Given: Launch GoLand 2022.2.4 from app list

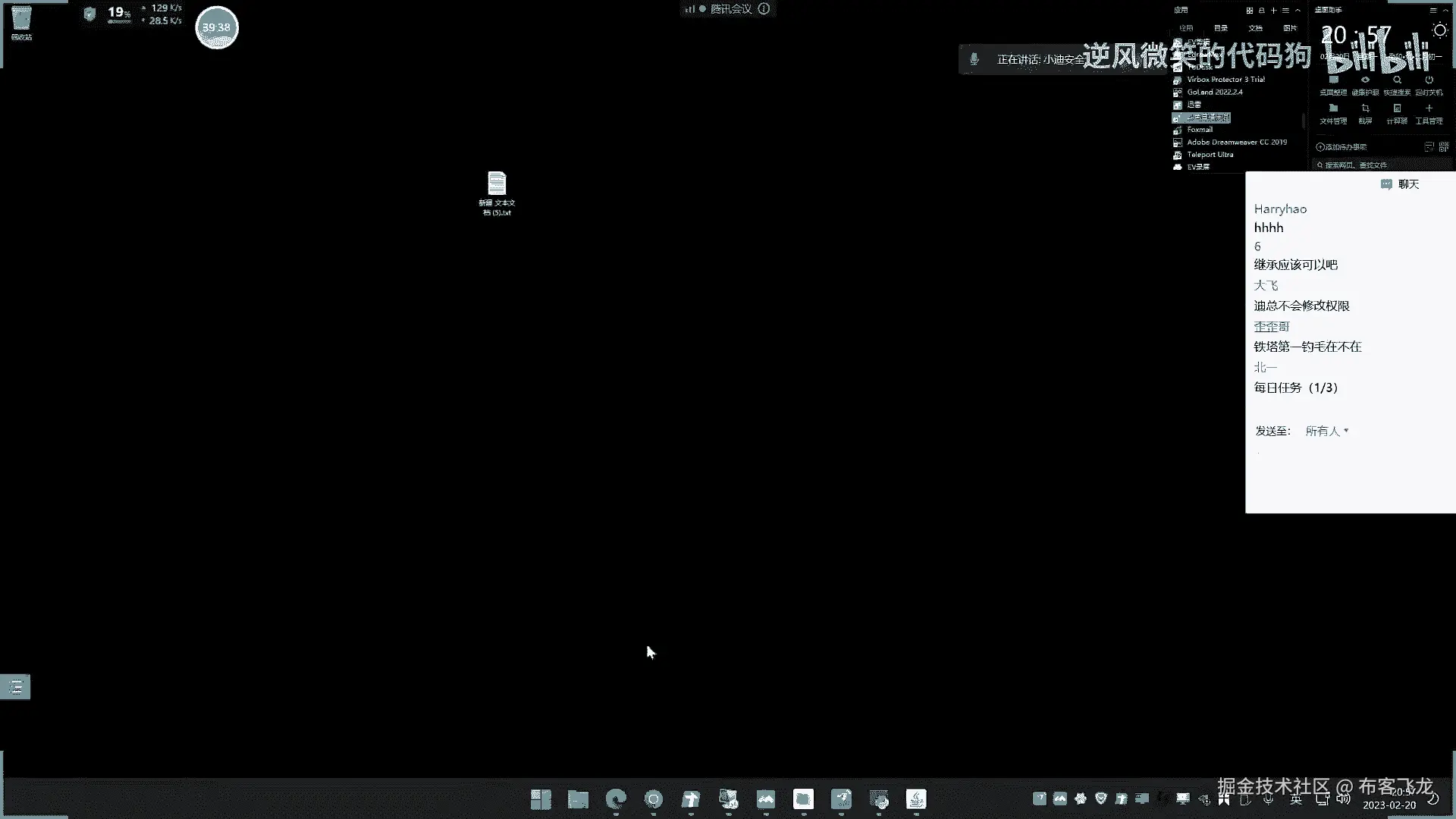Looking at the screenshot, I should 1214,92.
